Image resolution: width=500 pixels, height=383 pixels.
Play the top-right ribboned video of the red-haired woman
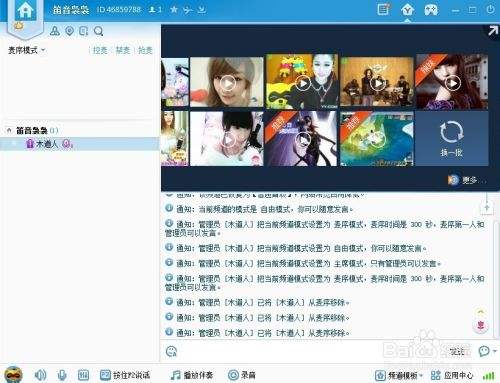pyautogui.click(x=452, y=82)
